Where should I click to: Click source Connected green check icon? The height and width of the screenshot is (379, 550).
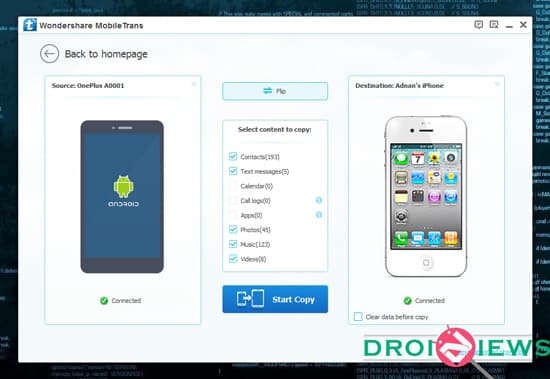104,301
